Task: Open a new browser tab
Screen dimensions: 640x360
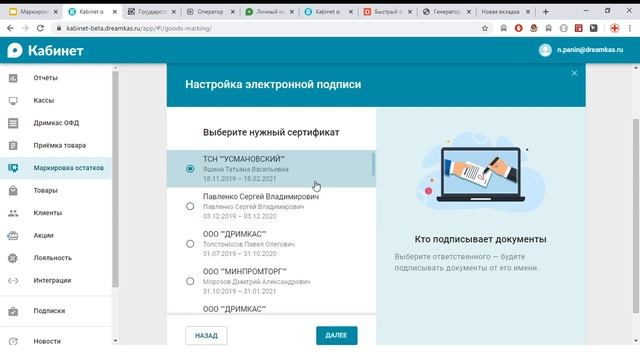Action: tap(546, 12)
